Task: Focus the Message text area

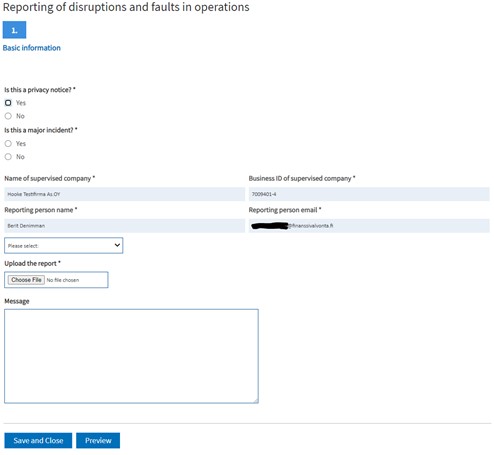Action: pos(131,356)
